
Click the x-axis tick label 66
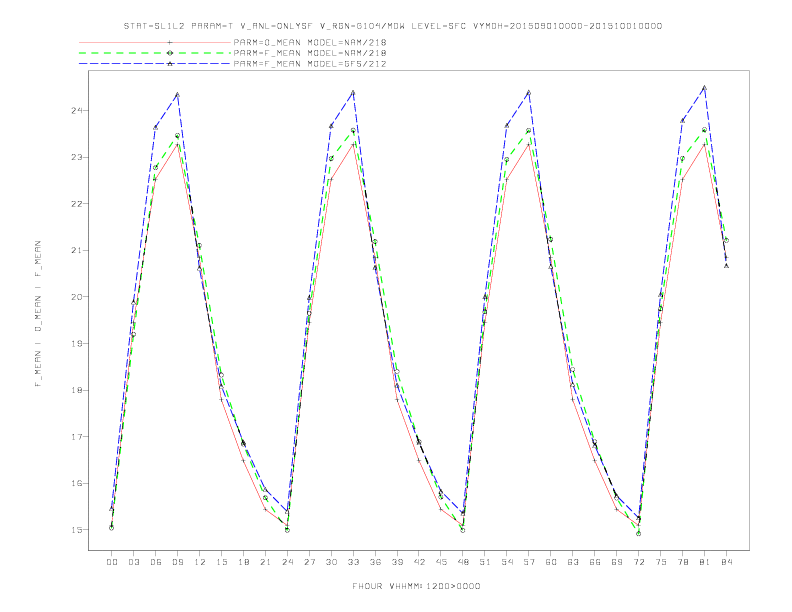pos(595,562)
